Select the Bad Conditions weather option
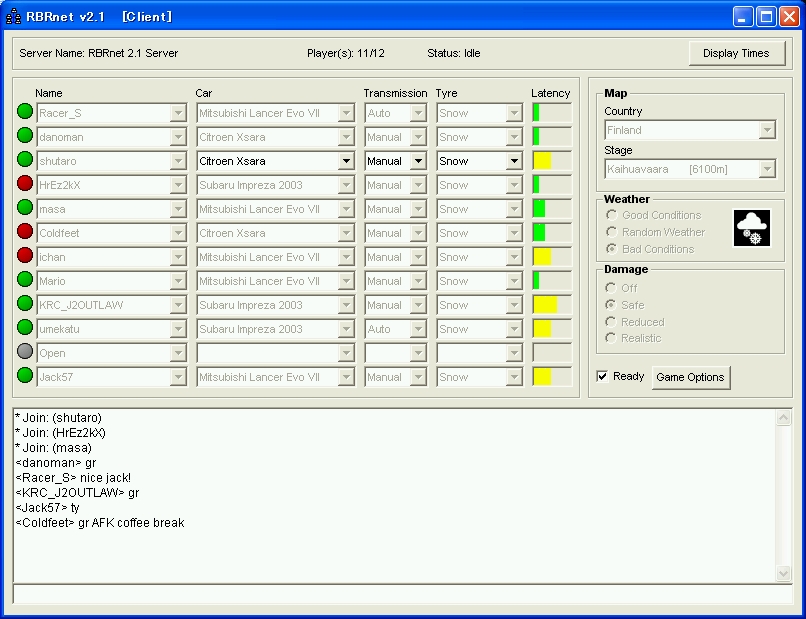The height and width of the screenshot is (619, 806). 611,249
